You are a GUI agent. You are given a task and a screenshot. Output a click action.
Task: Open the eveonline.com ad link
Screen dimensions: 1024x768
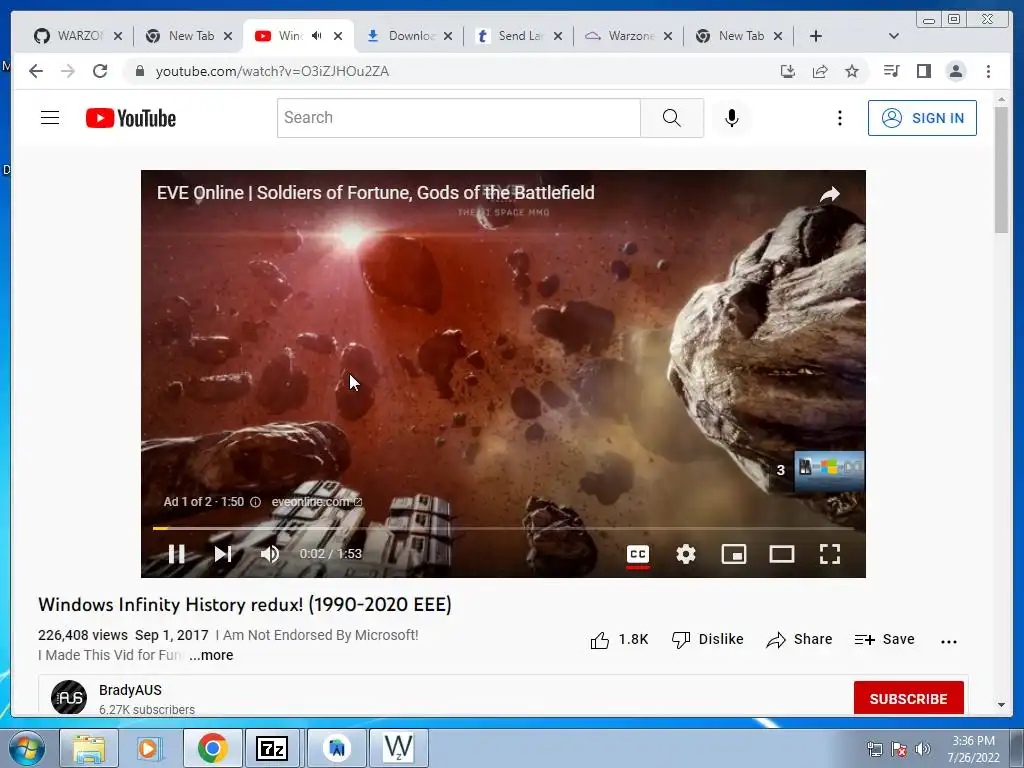(317, 502)
